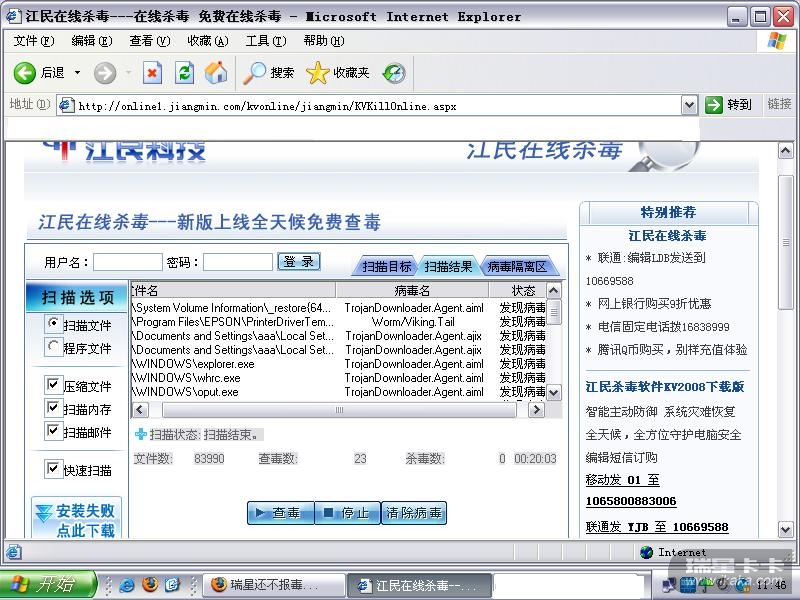Open Favorites star in toolbar
The height and width of the screenshot is (600, 800).
coord(317,73)
